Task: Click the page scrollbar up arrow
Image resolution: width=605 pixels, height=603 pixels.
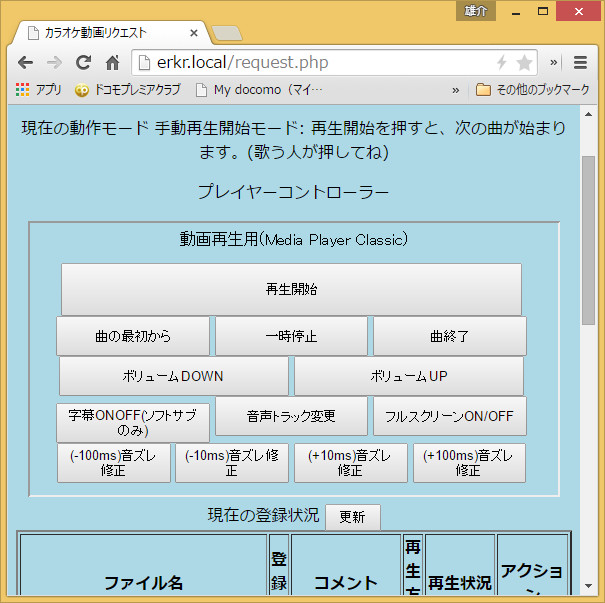Action: pos(588,114)
